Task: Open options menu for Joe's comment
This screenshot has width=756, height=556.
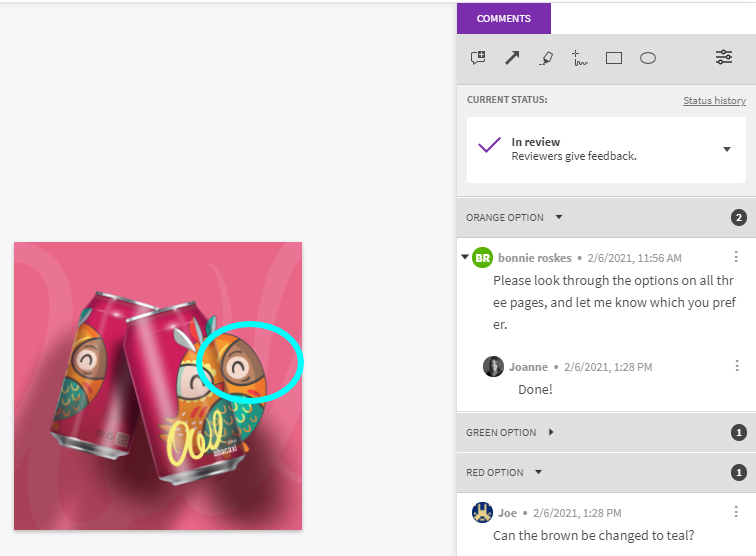Action: [736, 512]
